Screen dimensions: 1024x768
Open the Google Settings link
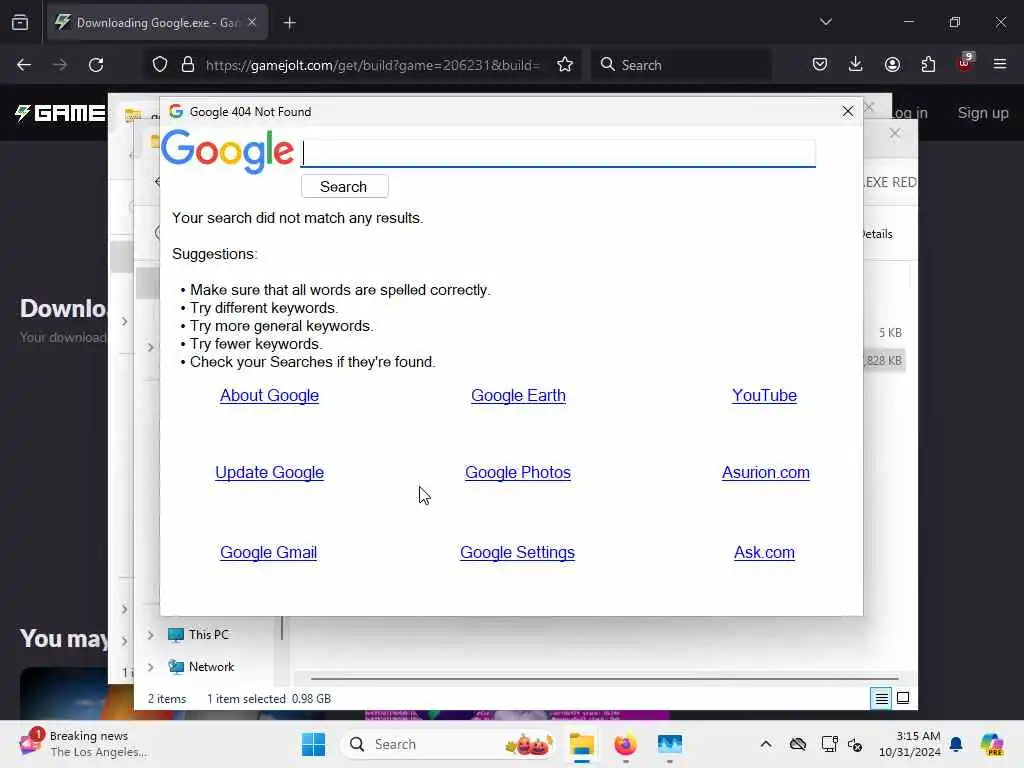click(x=517, y=552)
